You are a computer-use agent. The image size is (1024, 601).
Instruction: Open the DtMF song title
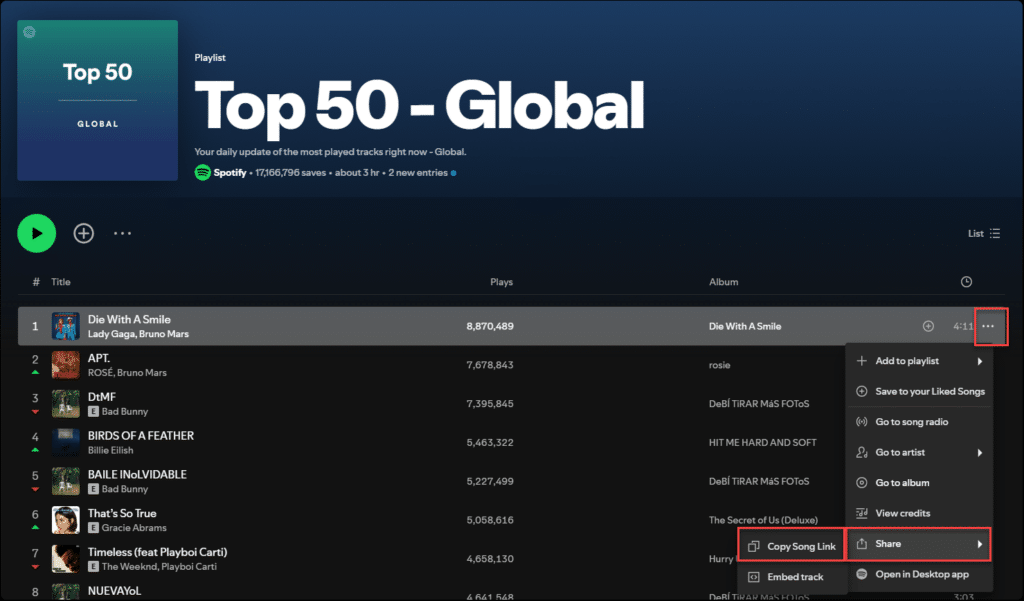pos(102,397)
